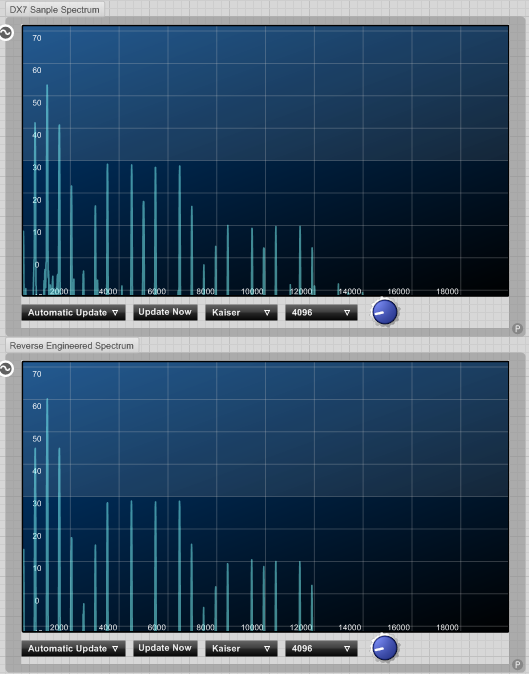Open Automatic Update dropdown in Reverse Engineered Spectrum
This screenshot has height=674, width=529.
click(x=73, y=649)
